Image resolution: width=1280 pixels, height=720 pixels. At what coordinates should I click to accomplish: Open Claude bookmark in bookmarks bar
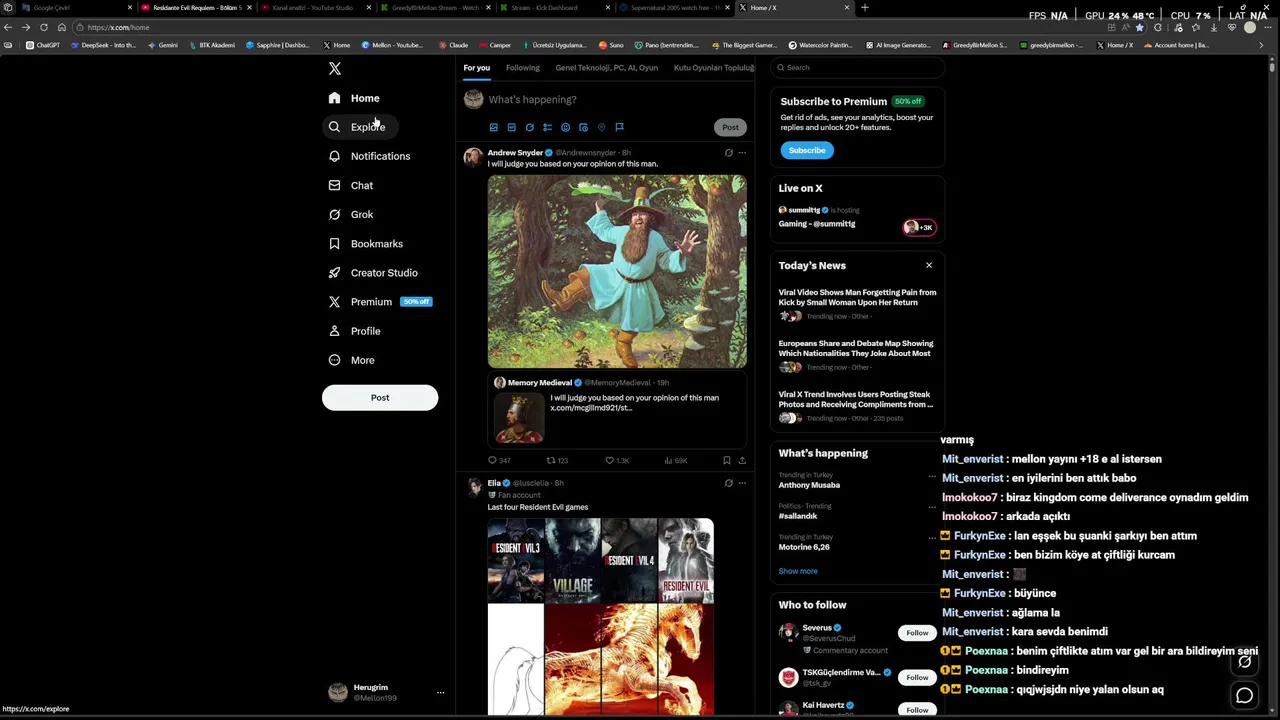[454, 45]
